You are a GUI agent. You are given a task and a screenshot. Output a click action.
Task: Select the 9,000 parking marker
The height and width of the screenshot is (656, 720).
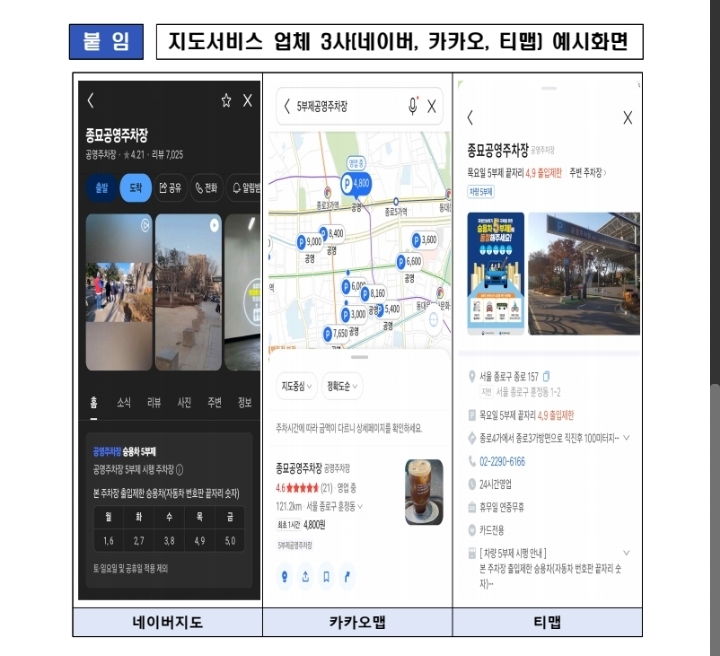tap(309, 241)
